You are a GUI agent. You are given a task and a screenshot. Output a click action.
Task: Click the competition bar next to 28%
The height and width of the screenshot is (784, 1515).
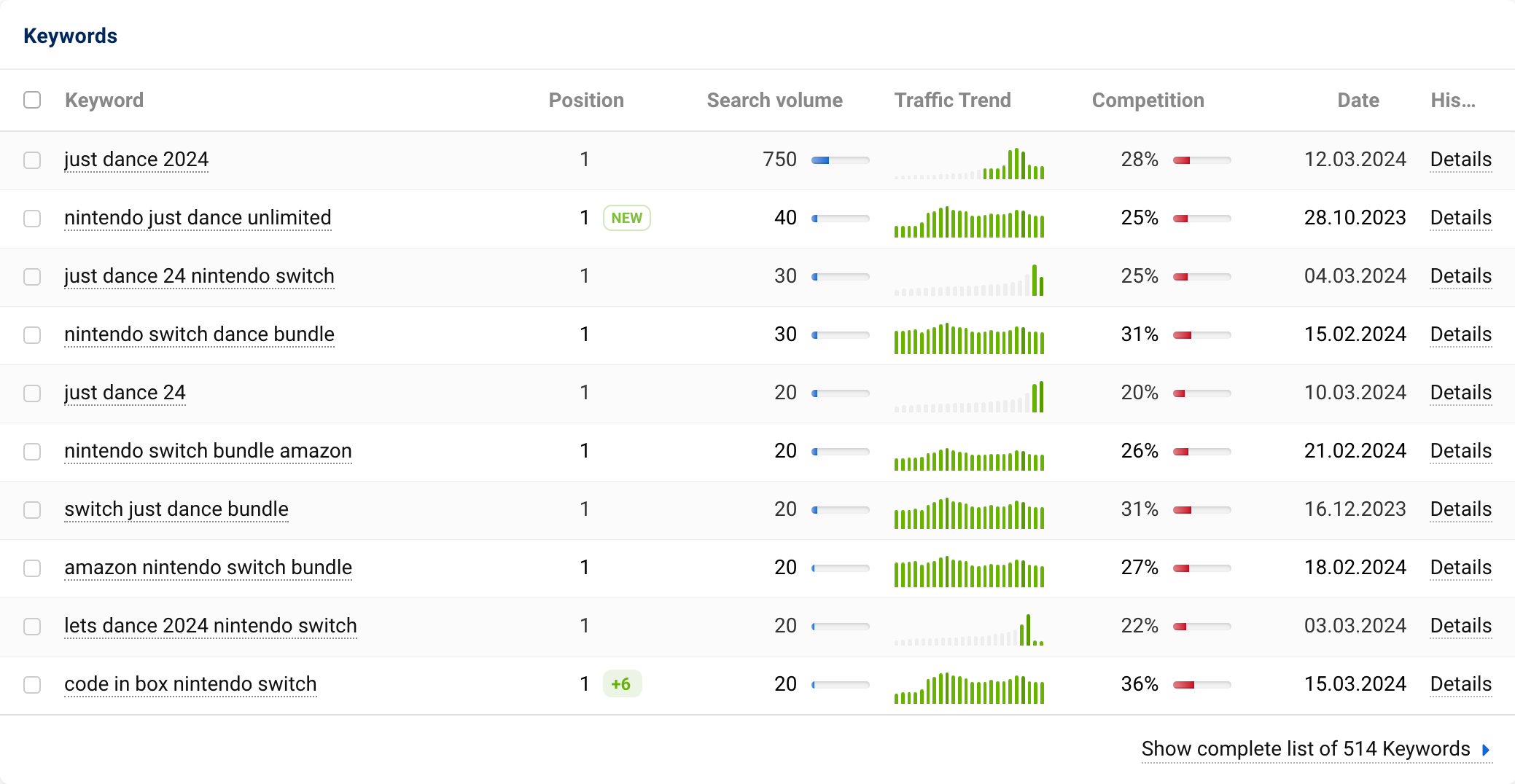(1202, 160)
